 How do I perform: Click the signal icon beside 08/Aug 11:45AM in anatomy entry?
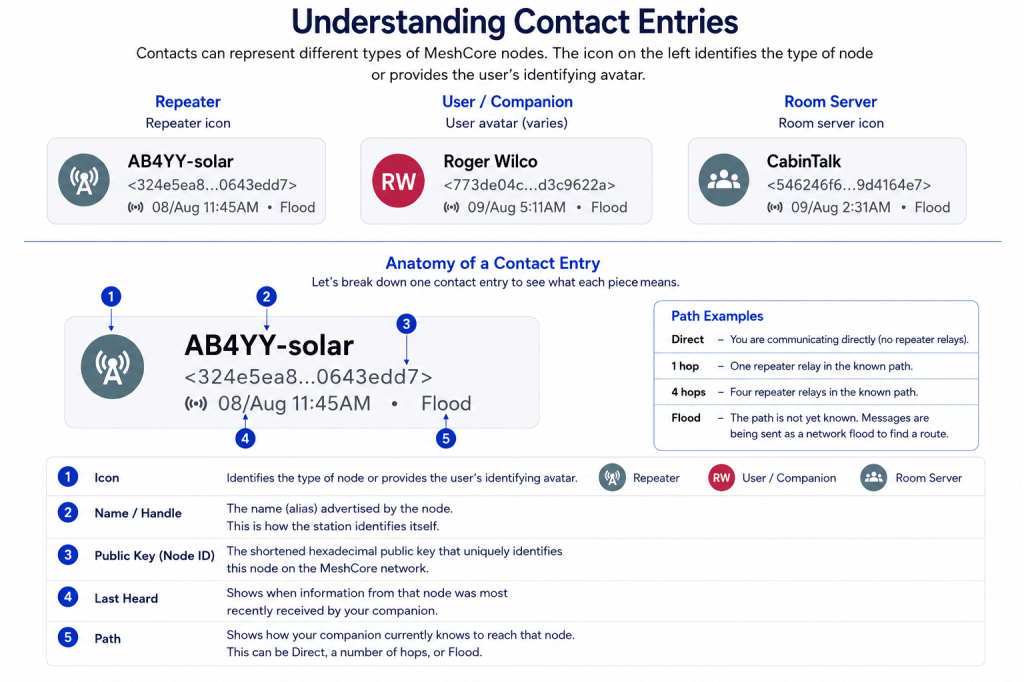[196, 404]
